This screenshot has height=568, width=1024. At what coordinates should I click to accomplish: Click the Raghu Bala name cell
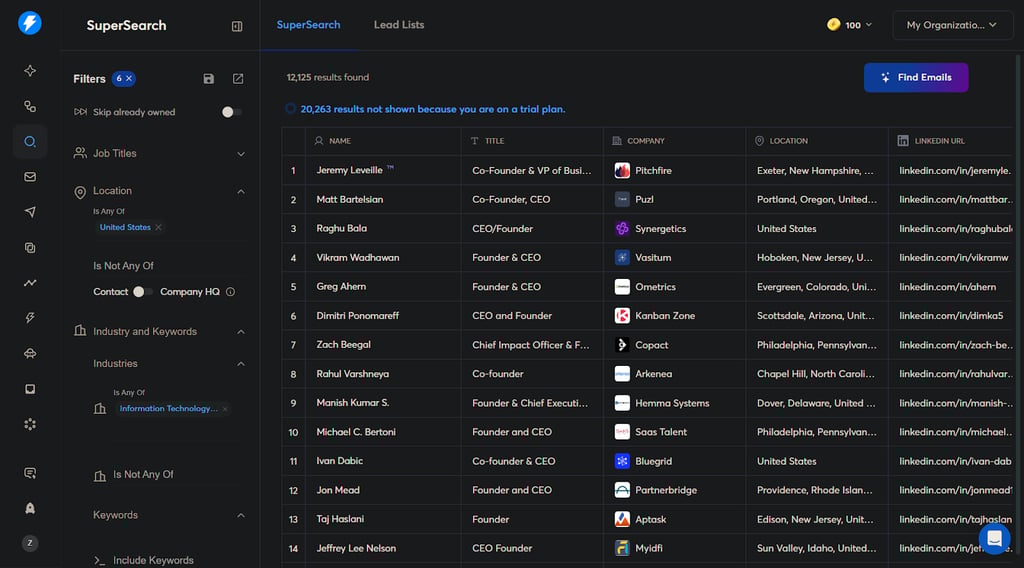point(342,229)
